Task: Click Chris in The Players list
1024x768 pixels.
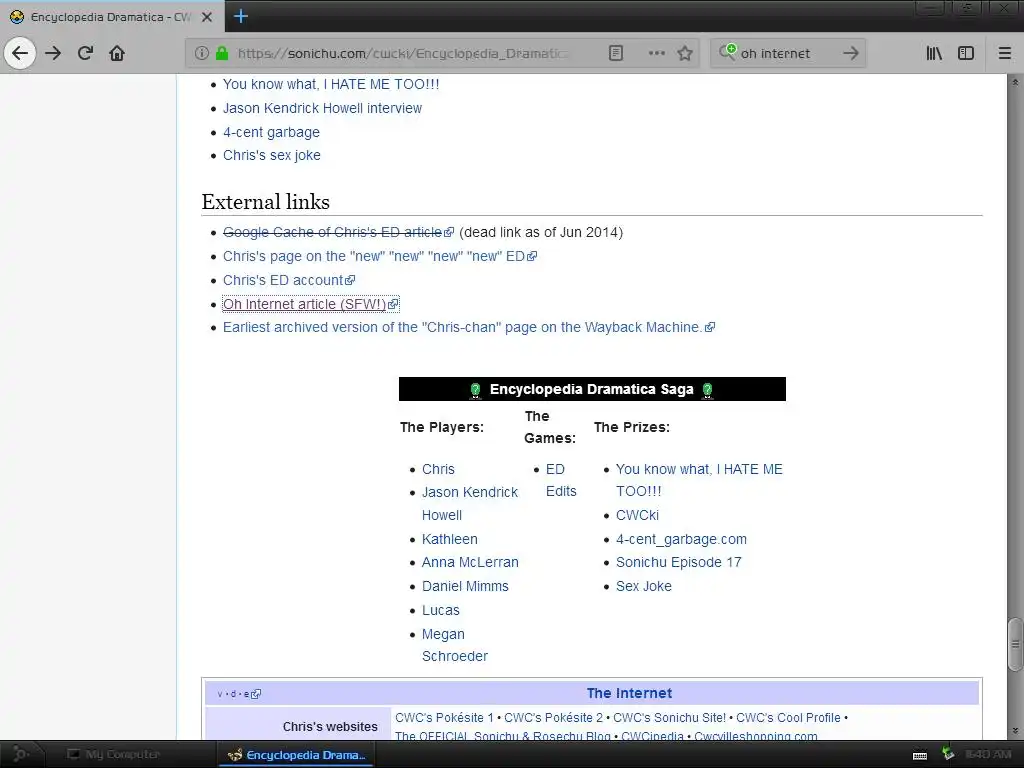Action: click(x=438, y=470)
